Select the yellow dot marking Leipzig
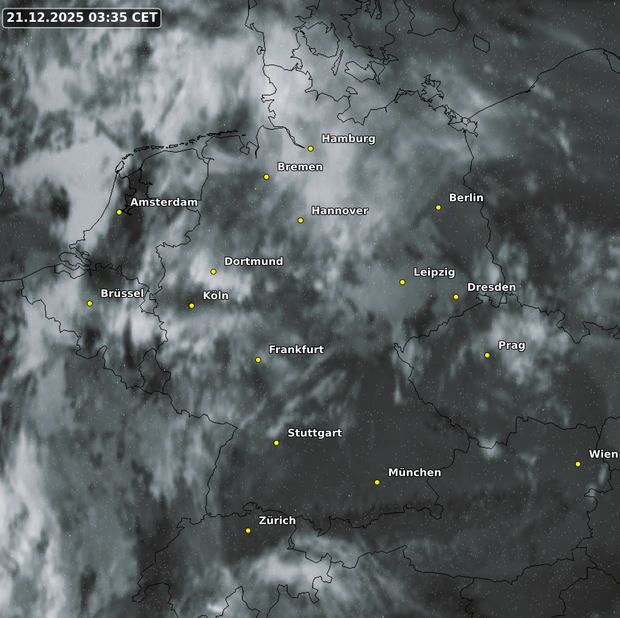Screen dimensions: 620x618 [x=403, y=282]
